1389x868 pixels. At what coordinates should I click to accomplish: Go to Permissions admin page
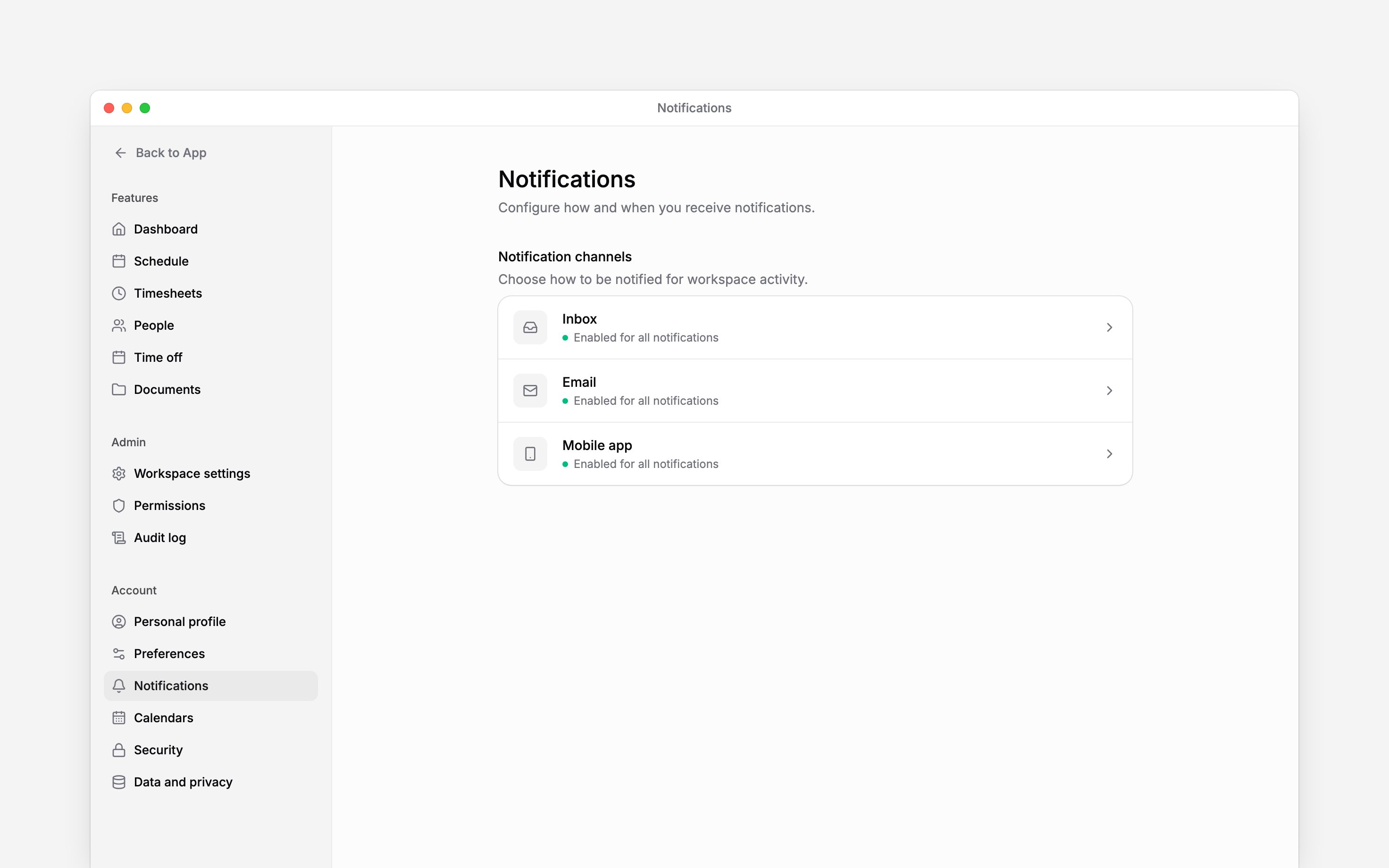(x=169, y=506)
